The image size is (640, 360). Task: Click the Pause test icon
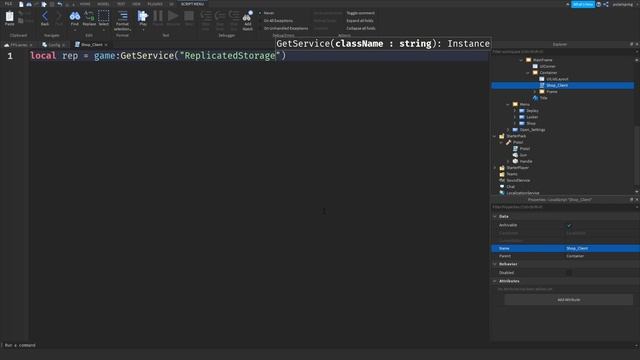158,16
